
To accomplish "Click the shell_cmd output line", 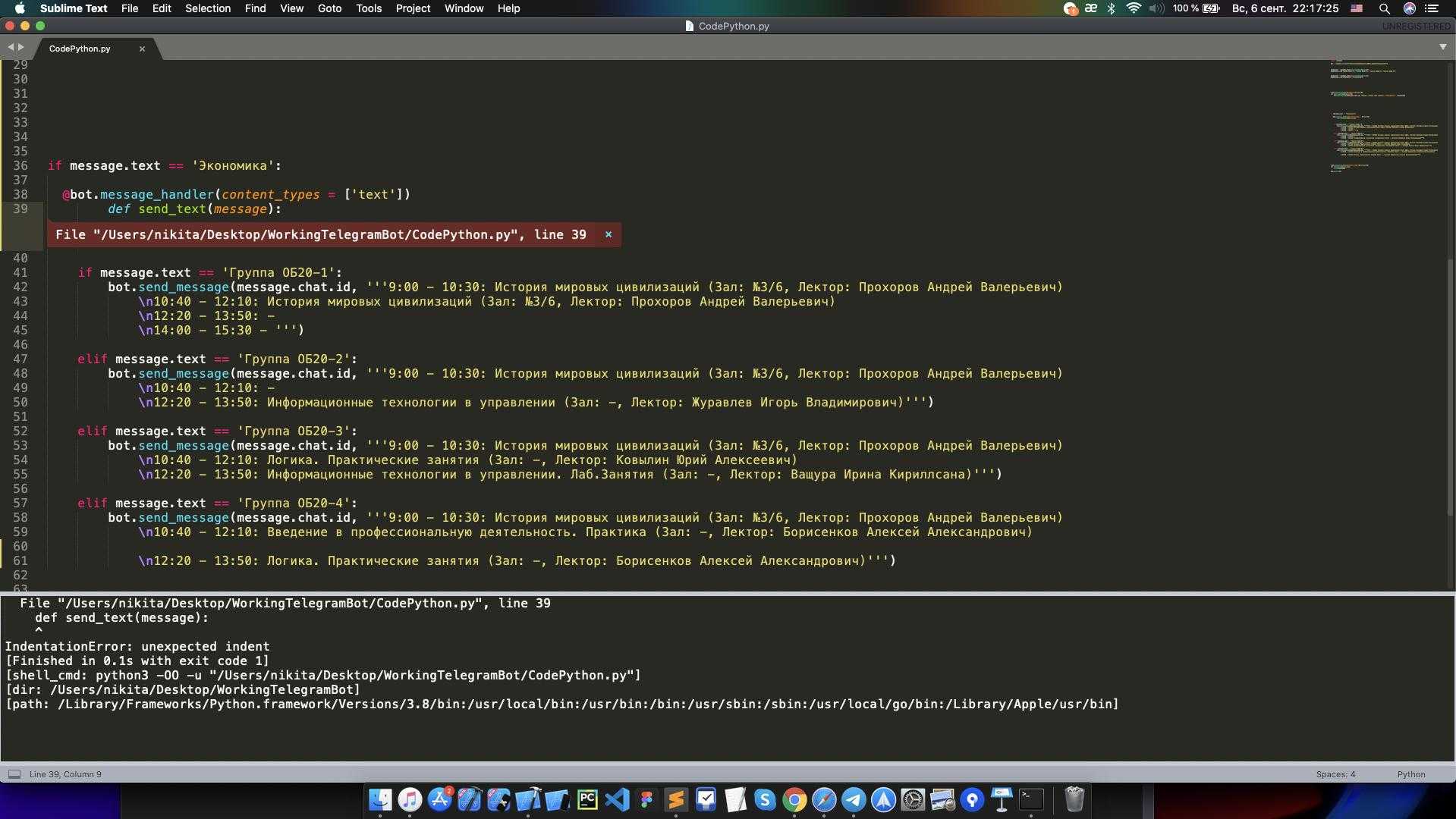I will click(x=323, y=675).
